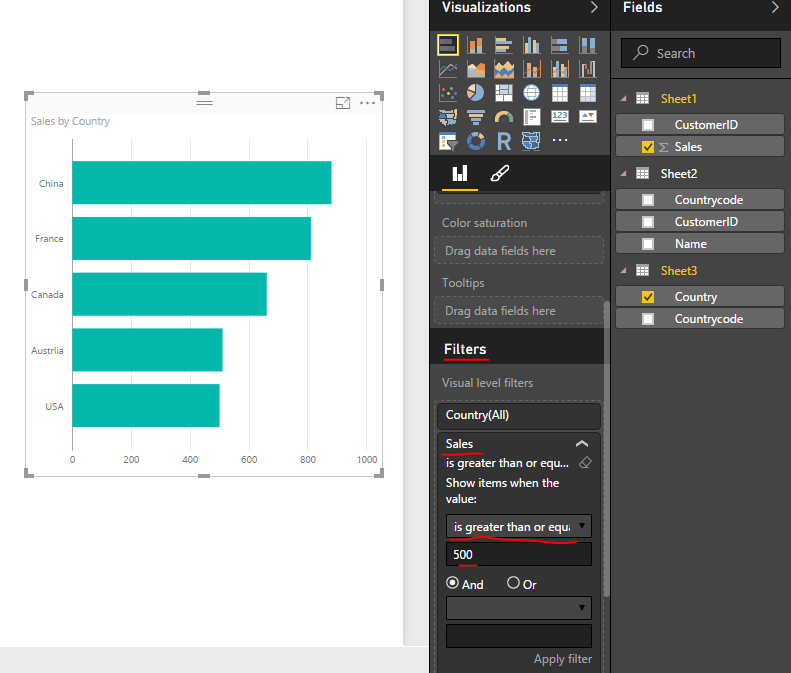Select the Pie chart visual
791x673 pixels.
[x=475, y=93]
